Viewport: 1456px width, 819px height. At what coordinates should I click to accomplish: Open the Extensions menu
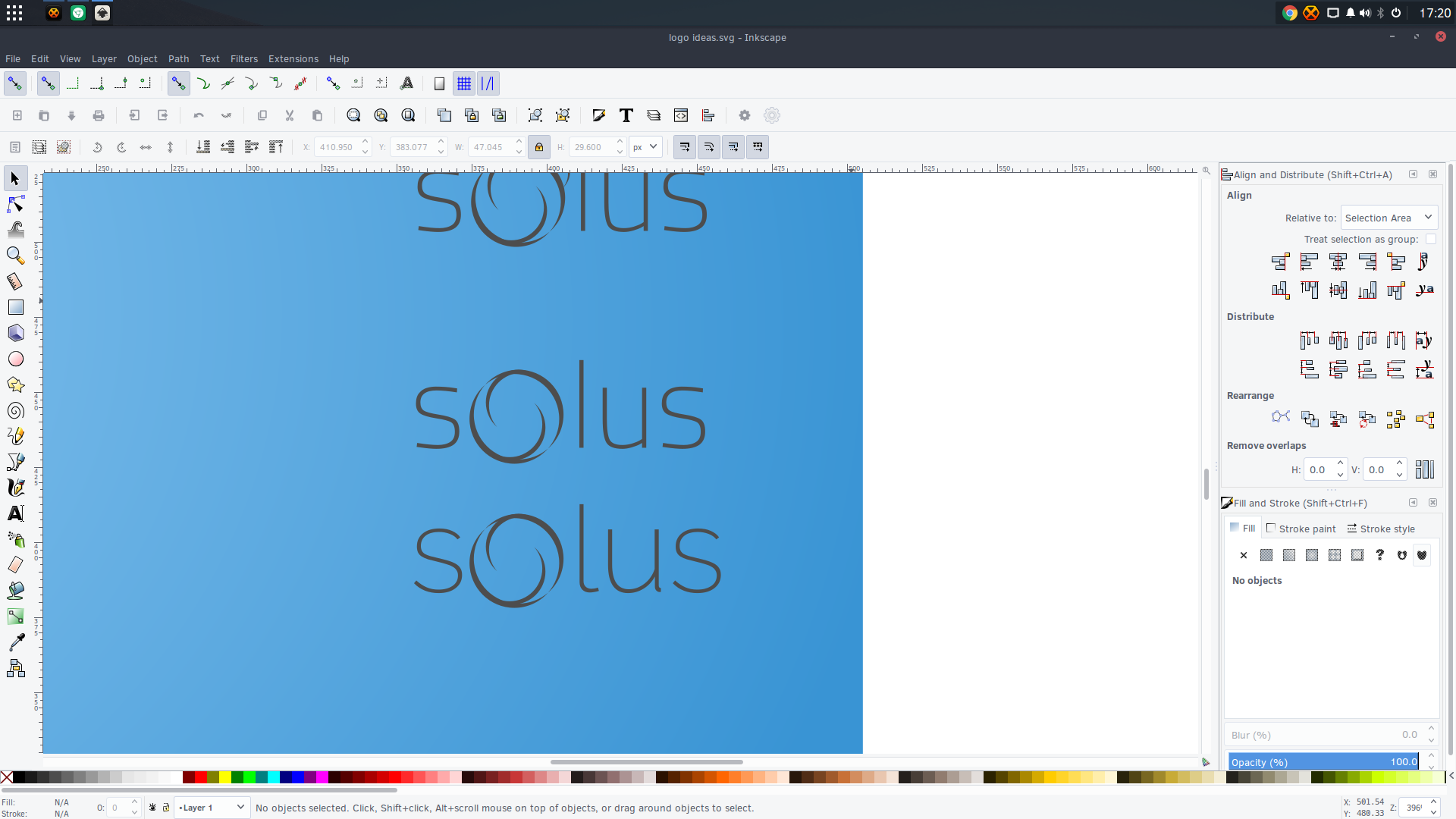tap(293, 58)
